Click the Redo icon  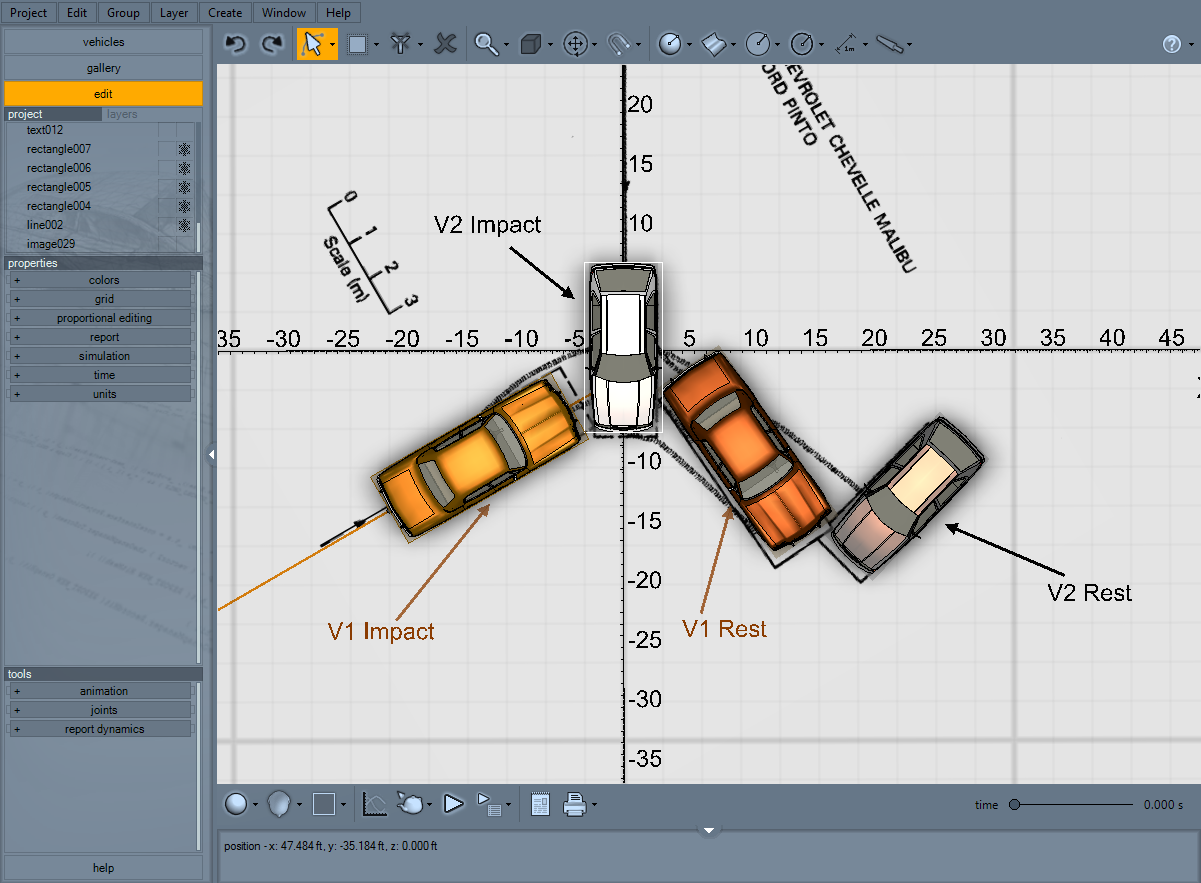point(269,43)
